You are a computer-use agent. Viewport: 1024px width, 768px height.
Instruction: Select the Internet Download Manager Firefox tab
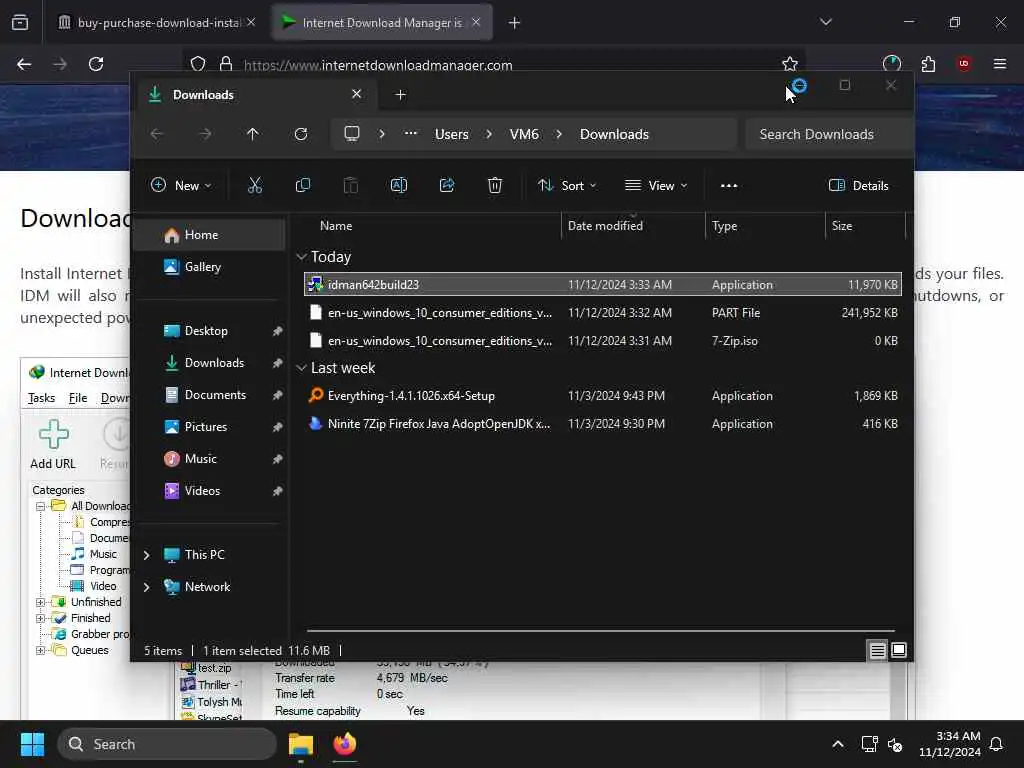(382, 23)
